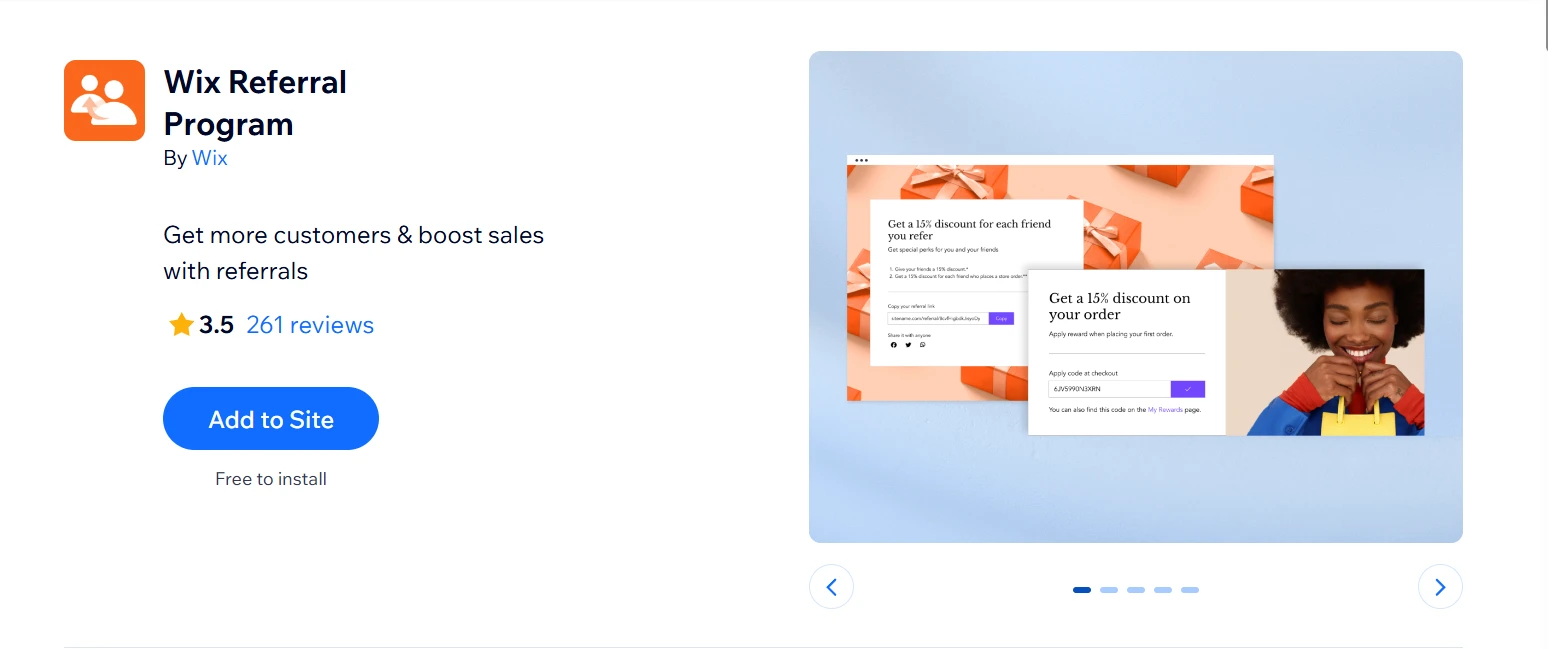Click the referral link field in preview
The width and height of the screenshot is (1548, 649).
click(938, 318)
